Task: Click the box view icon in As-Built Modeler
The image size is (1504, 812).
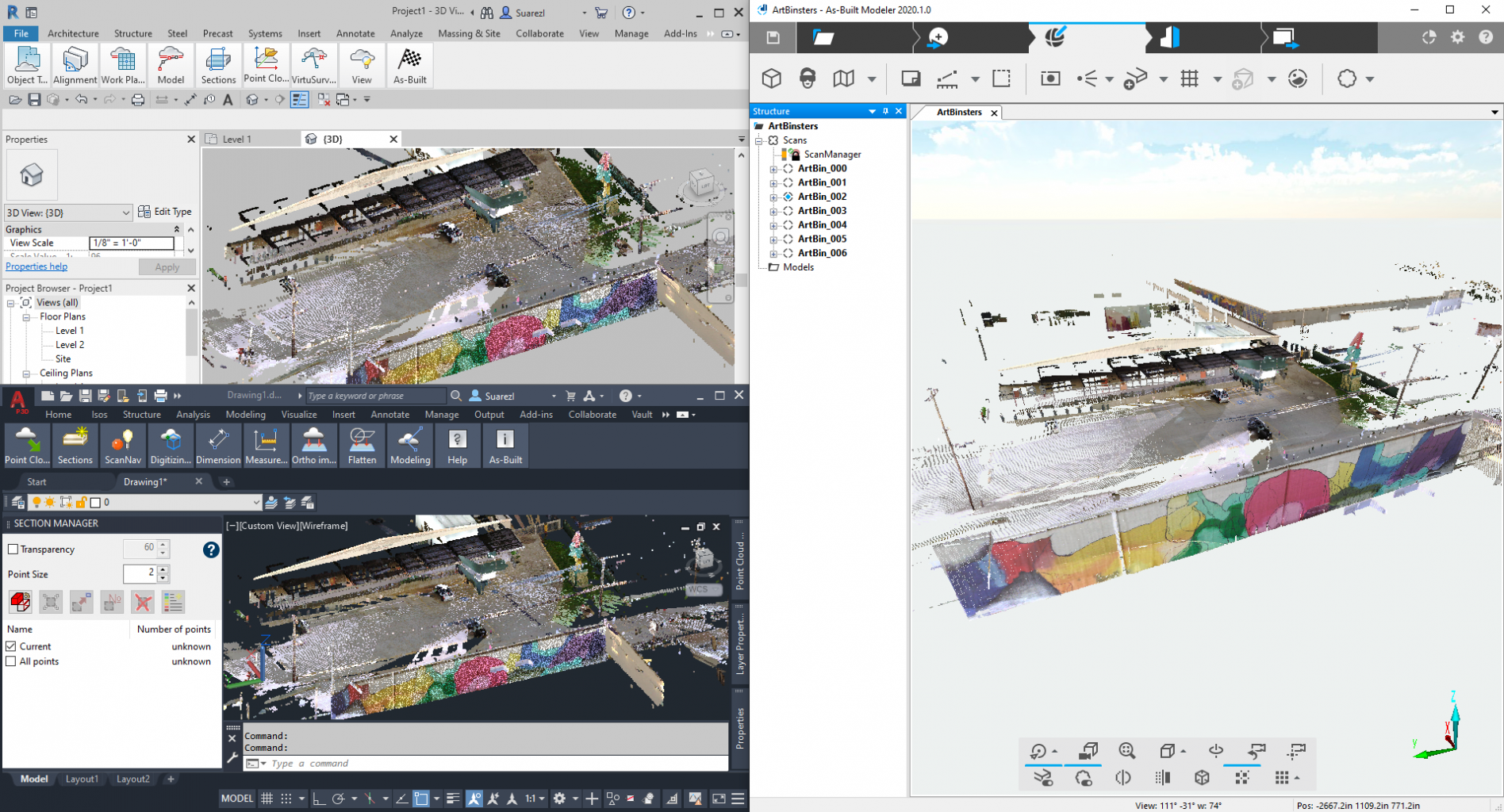Action: click(771, 78)
